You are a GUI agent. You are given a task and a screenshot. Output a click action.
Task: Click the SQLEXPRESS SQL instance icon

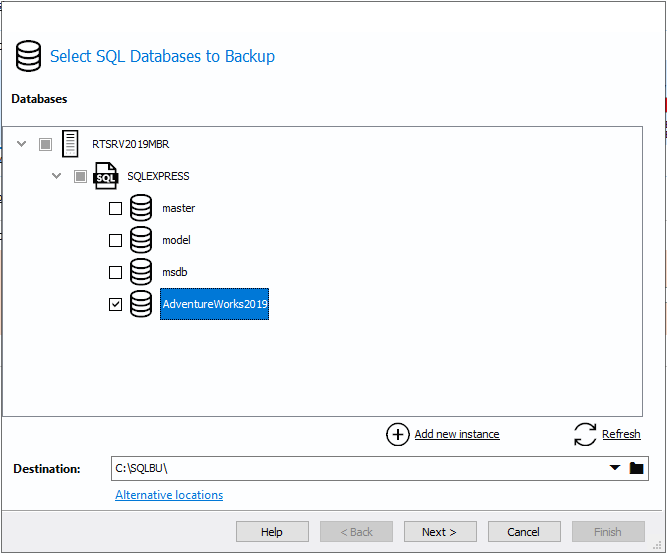(x=105, y=176)
